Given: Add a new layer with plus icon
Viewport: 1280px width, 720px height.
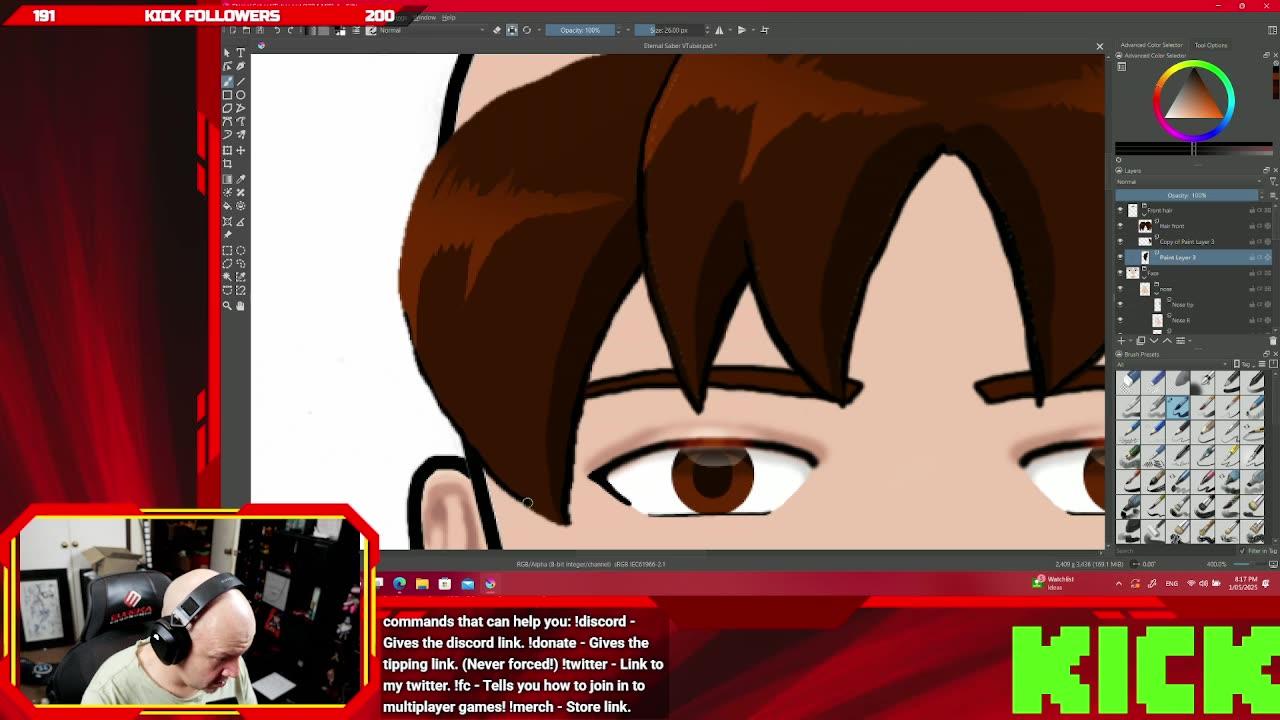Looking at the screenshot, I should click(1121, 341).
